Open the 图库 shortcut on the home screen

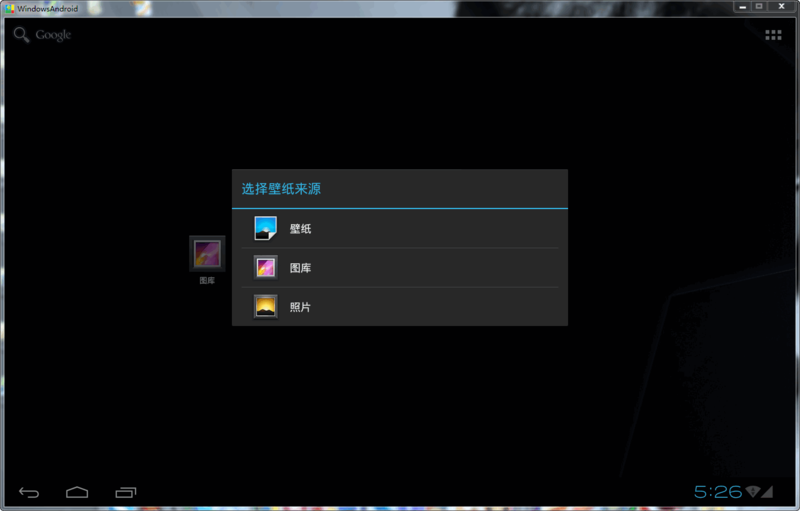(207, 260)
